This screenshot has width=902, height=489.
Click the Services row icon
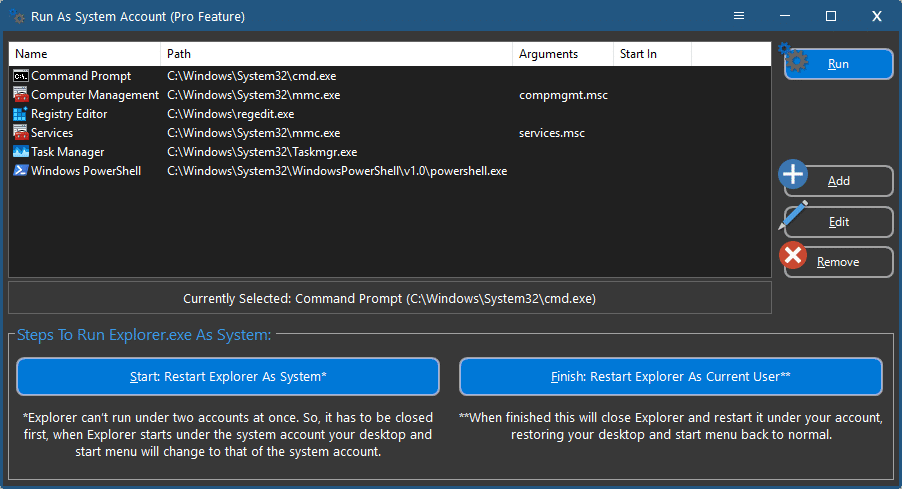coord(20,133)
